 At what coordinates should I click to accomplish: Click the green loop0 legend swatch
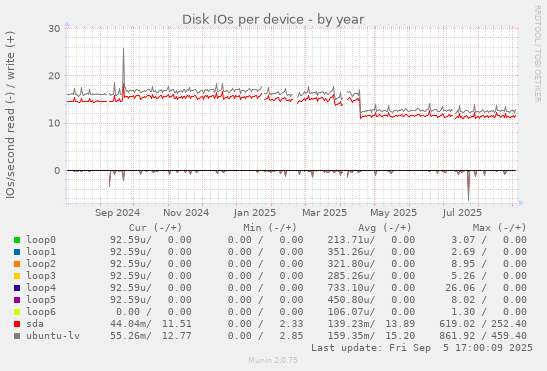click(17, 240)
